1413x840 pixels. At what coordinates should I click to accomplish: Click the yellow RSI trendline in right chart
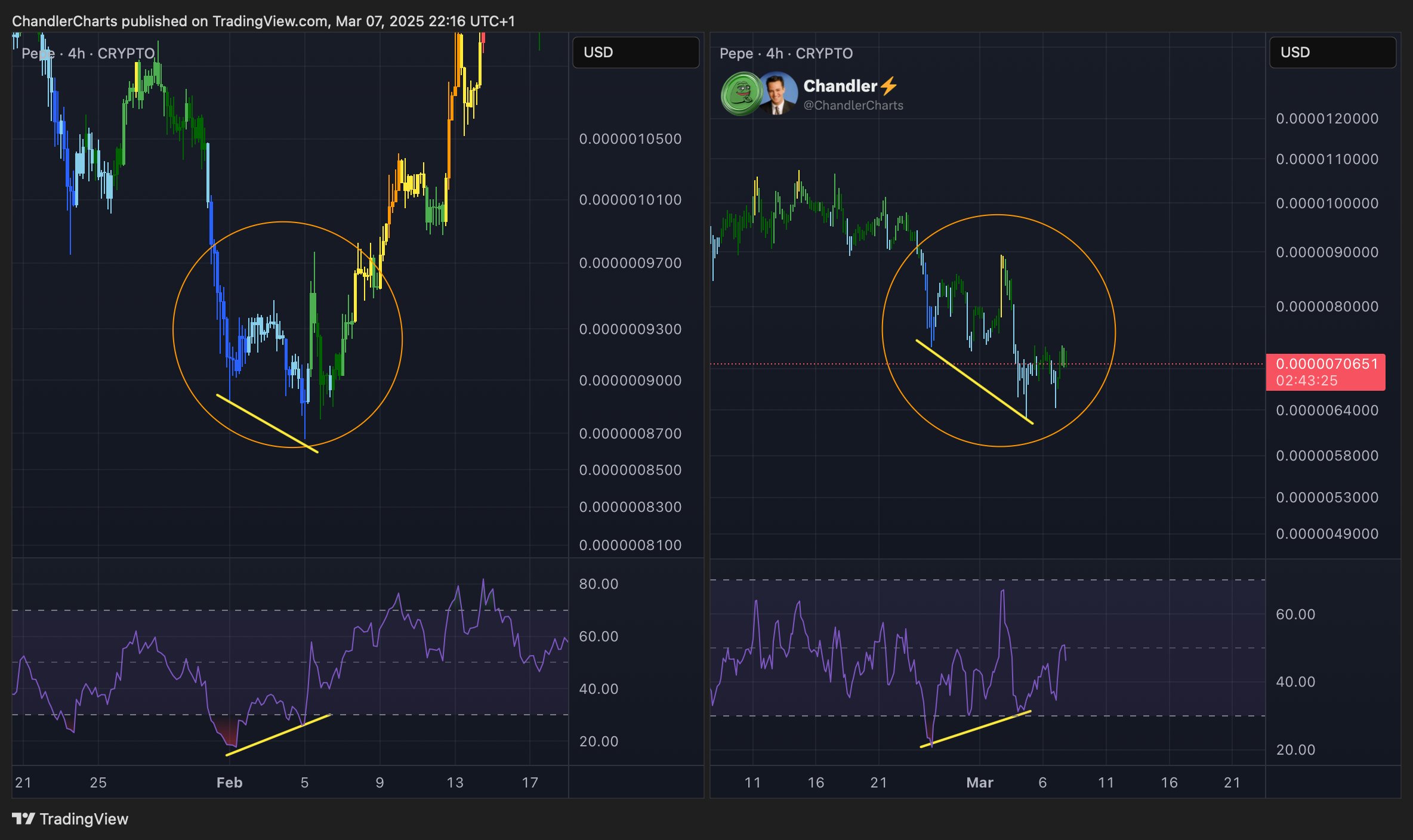[976, 729]
